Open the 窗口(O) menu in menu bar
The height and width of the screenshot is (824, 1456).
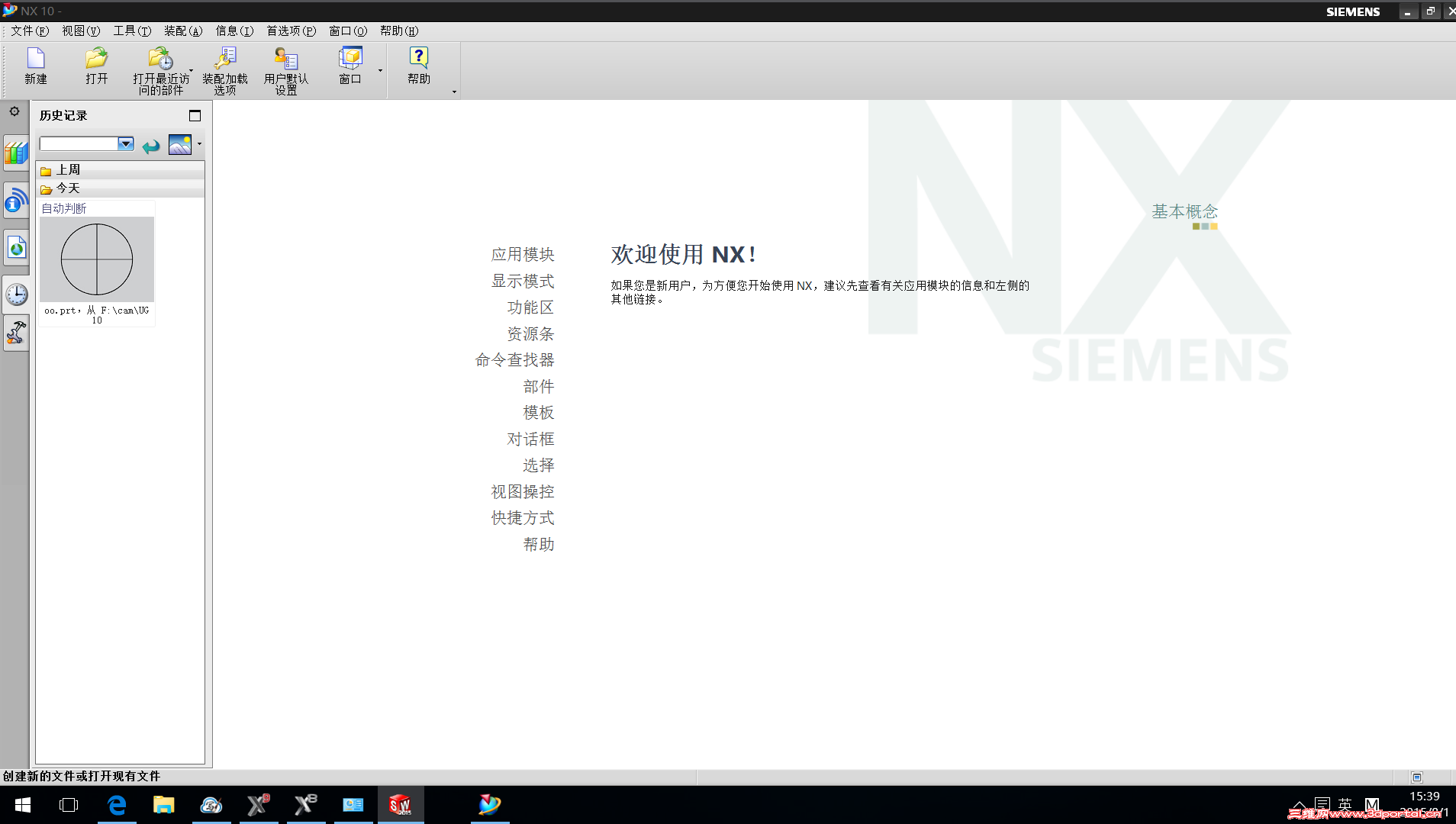[348, 31]
